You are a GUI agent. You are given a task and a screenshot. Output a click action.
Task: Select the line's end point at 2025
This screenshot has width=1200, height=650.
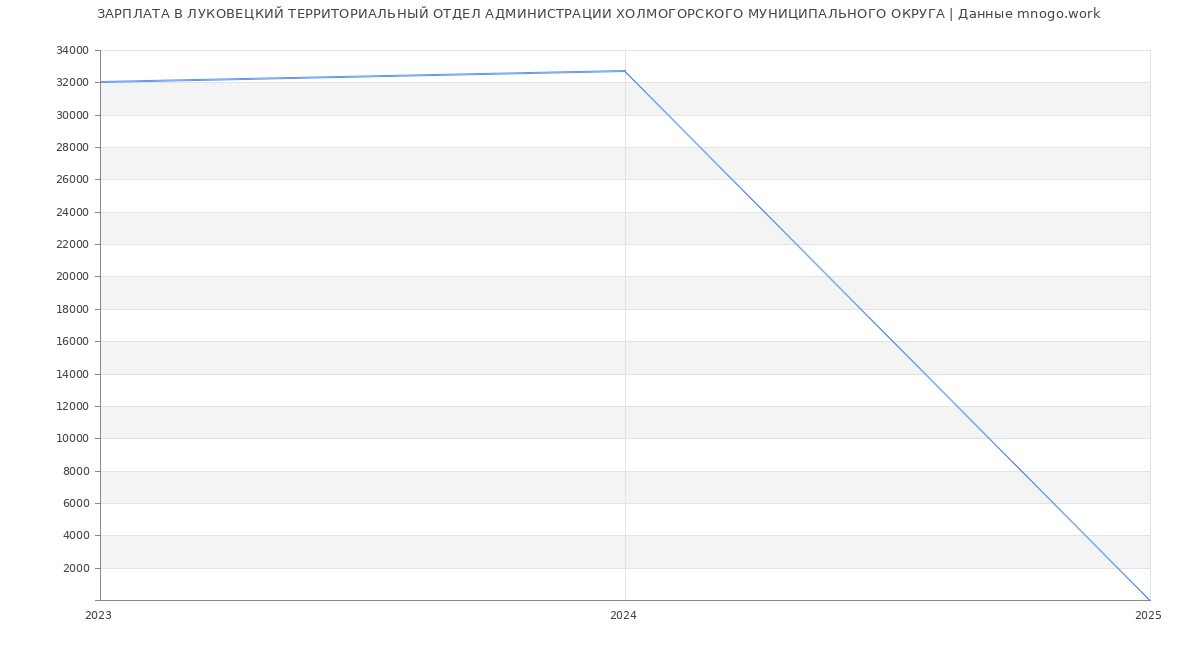point(1150,600)
